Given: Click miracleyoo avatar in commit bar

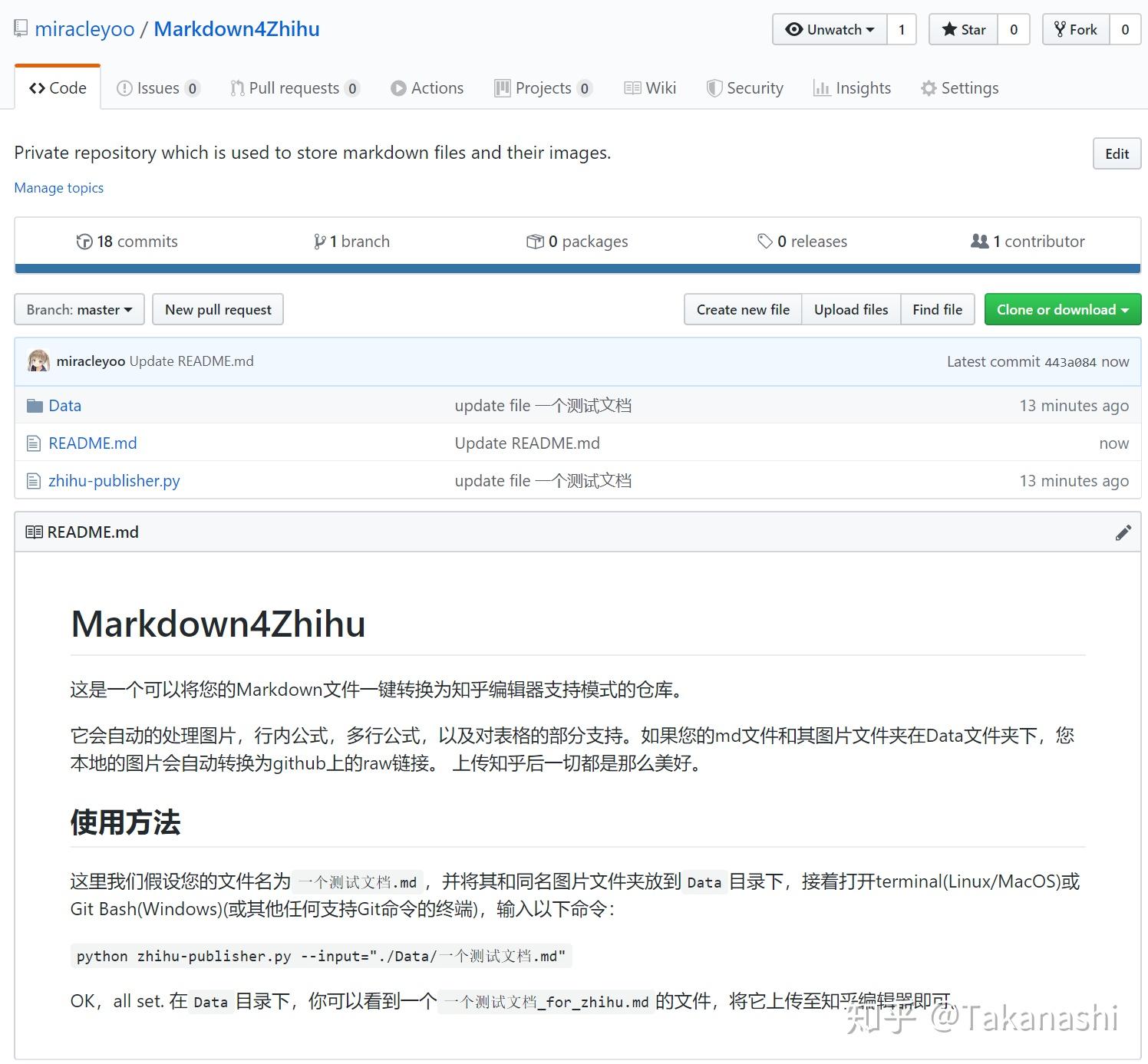Looking at the screenshot, I should click(38, 361).
